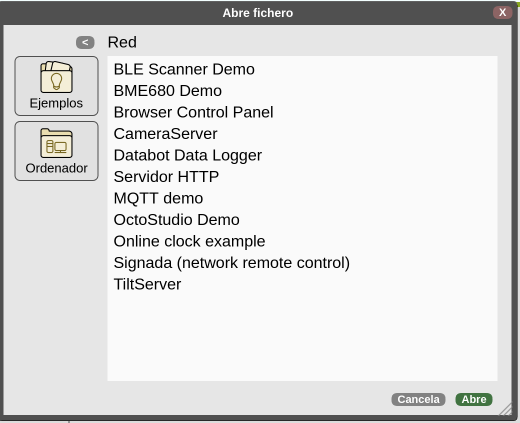Select Servidor HTTP entry
The image size is (520, 423).
point(166,177)
